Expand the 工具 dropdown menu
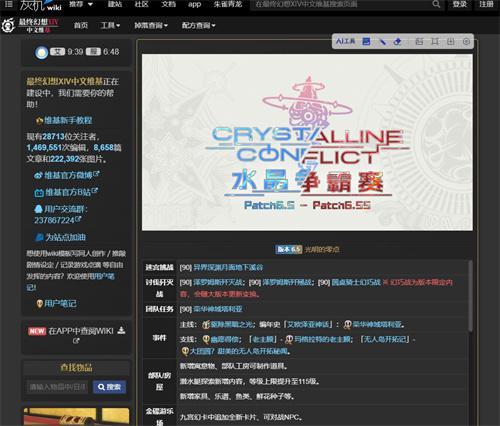The width and height of the screenshot is (500, 426). [111, 25]
